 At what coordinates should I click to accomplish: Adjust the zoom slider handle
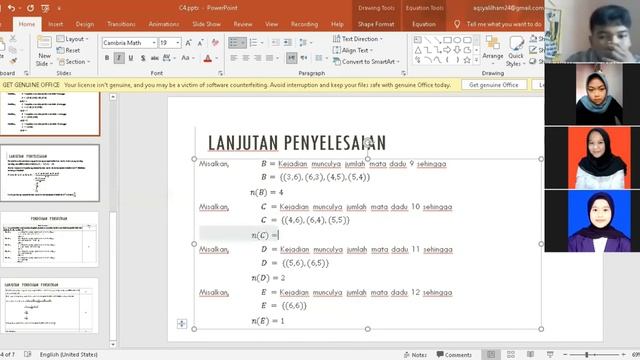click(x=587, y=355)
